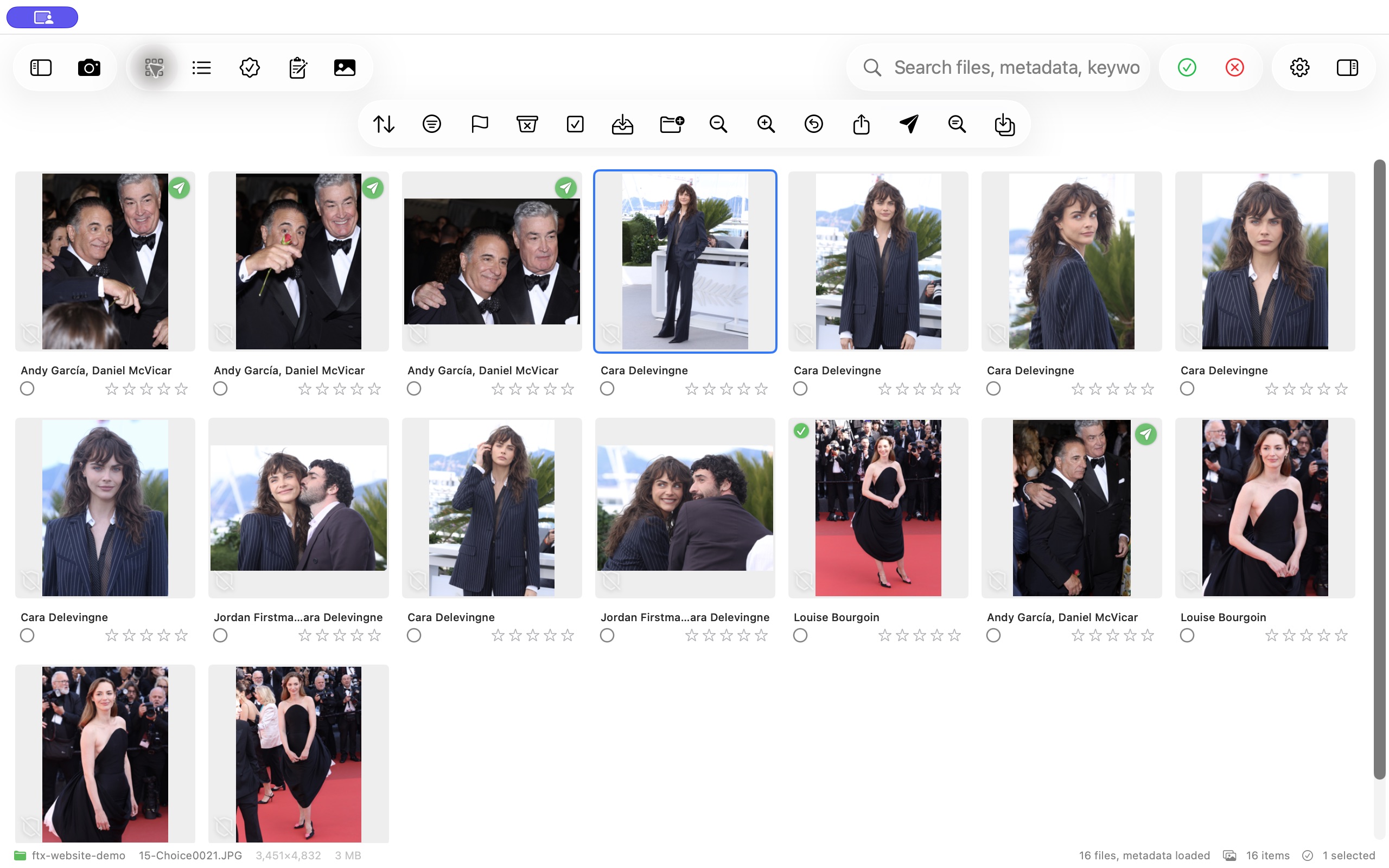Toggle circle under top-right Cara Delevingne photo

(x=1187, y=388)
